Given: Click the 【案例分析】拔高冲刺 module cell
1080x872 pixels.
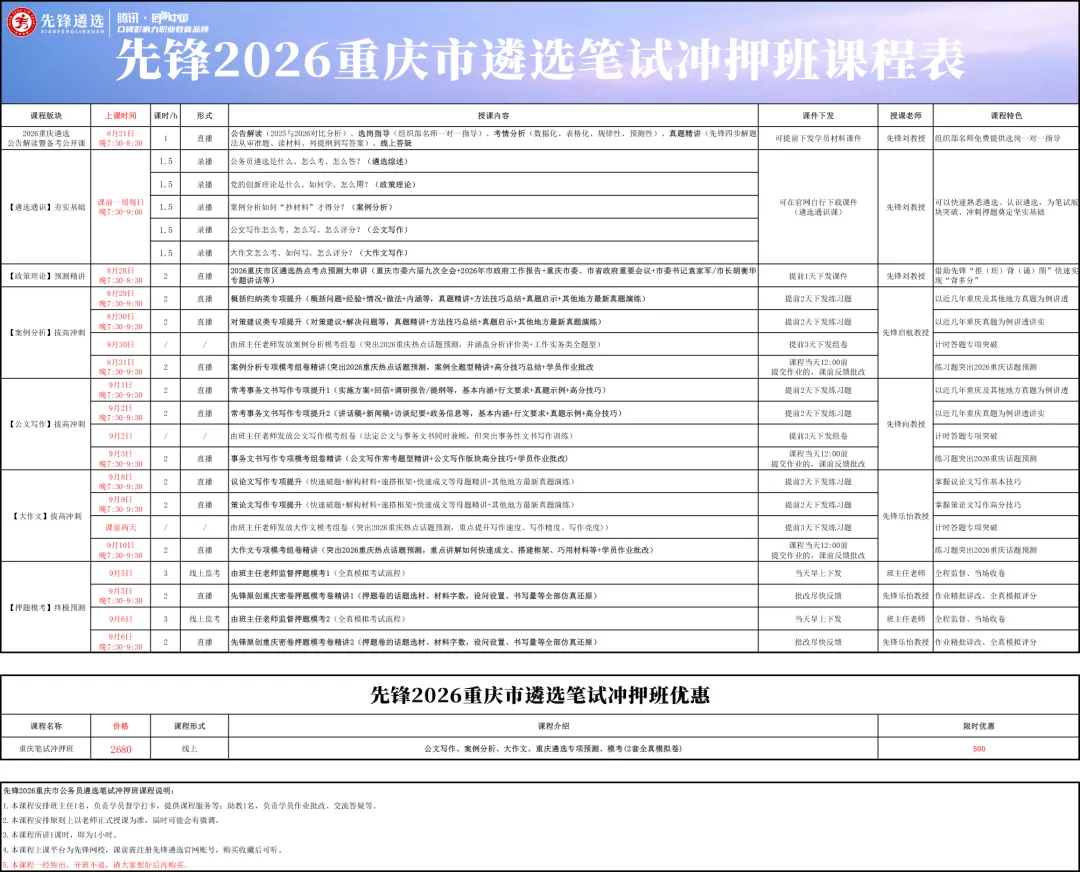Looking at the screenshot, I should point(46,333).
